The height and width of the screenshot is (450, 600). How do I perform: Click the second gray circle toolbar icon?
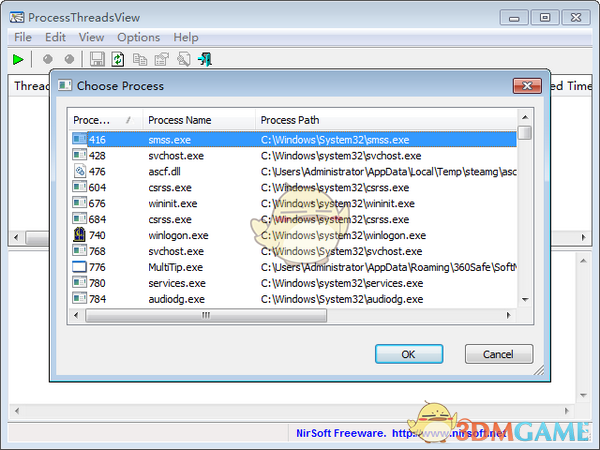click(x=69, y=59)
